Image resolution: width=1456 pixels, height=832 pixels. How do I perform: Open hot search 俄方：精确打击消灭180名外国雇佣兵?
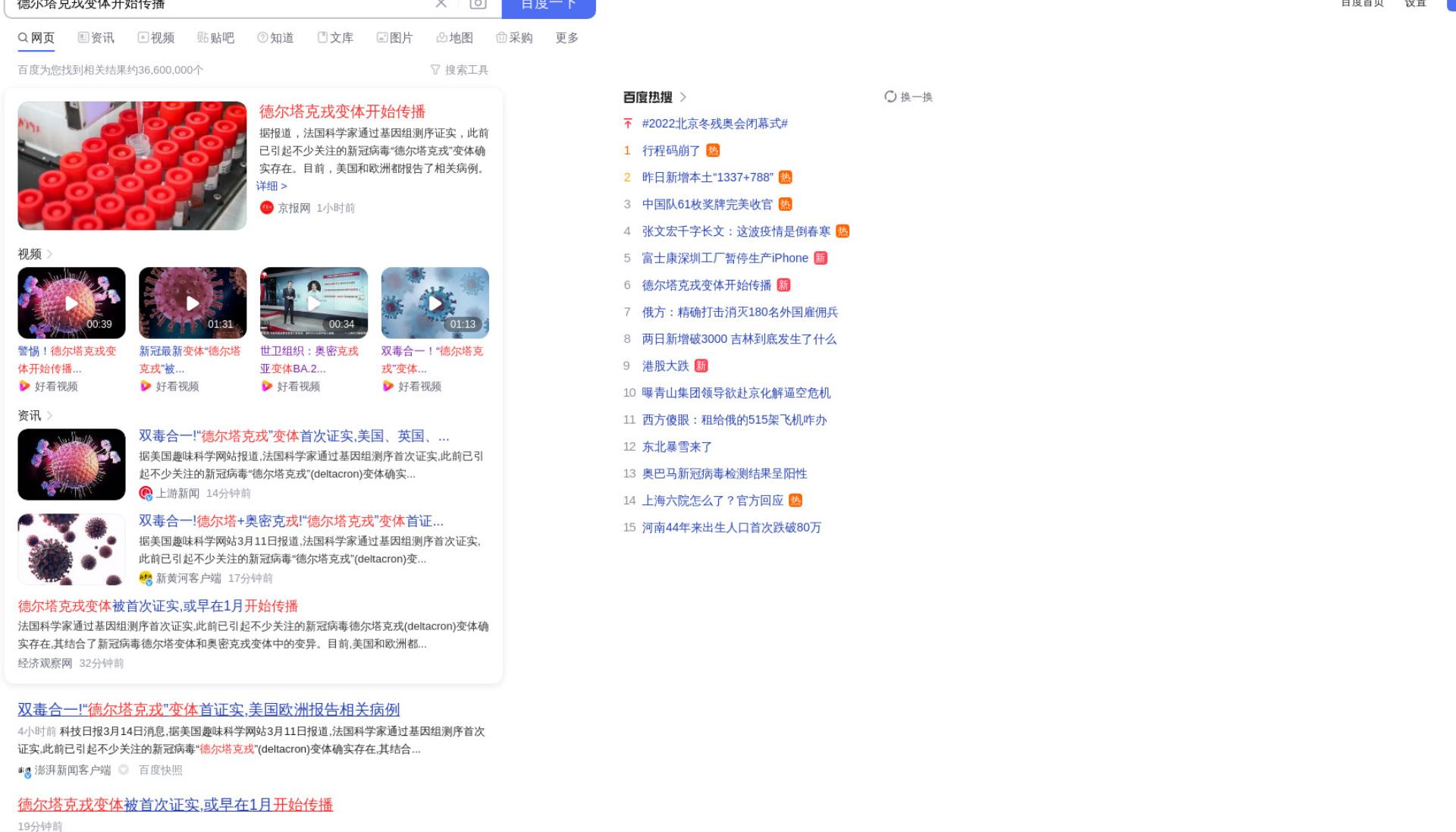tap(740, 312)
